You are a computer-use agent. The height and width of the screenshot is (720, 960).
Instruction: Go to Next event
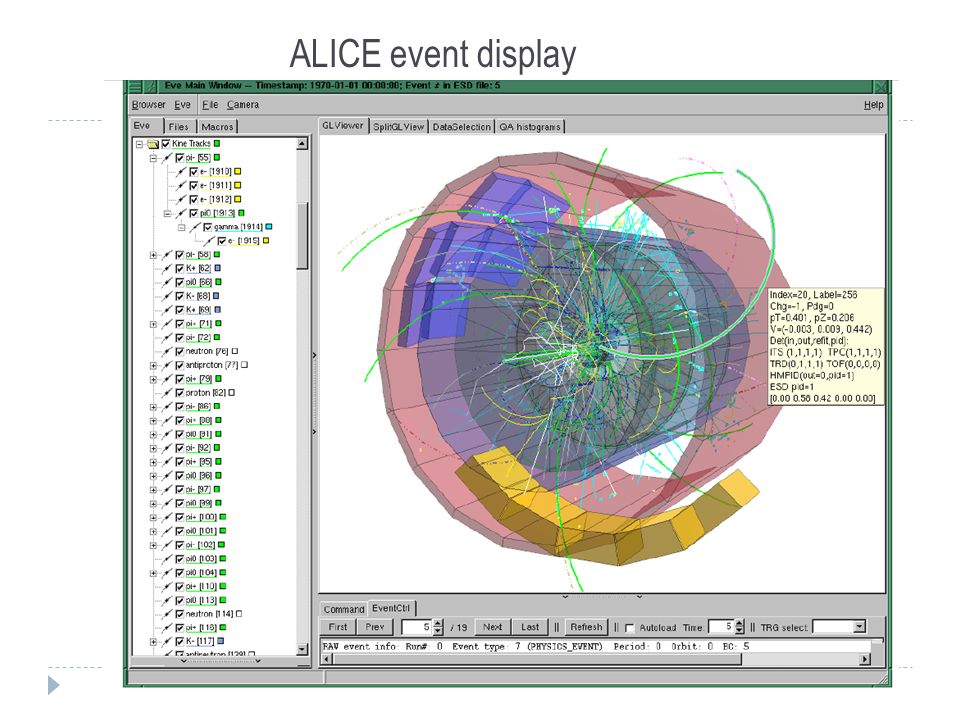[x=492, y=627]
